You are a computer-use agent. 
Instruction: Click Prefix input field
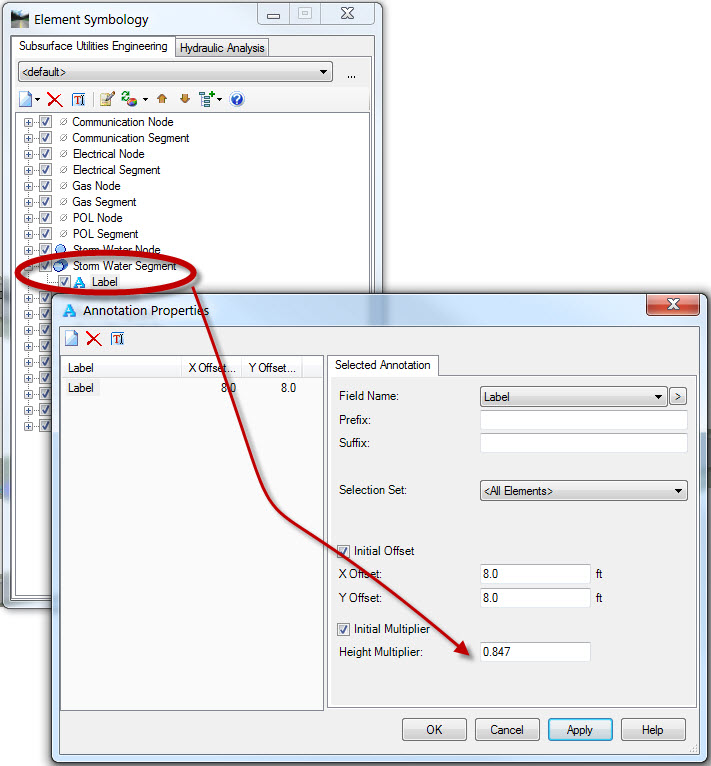[583, 420]
